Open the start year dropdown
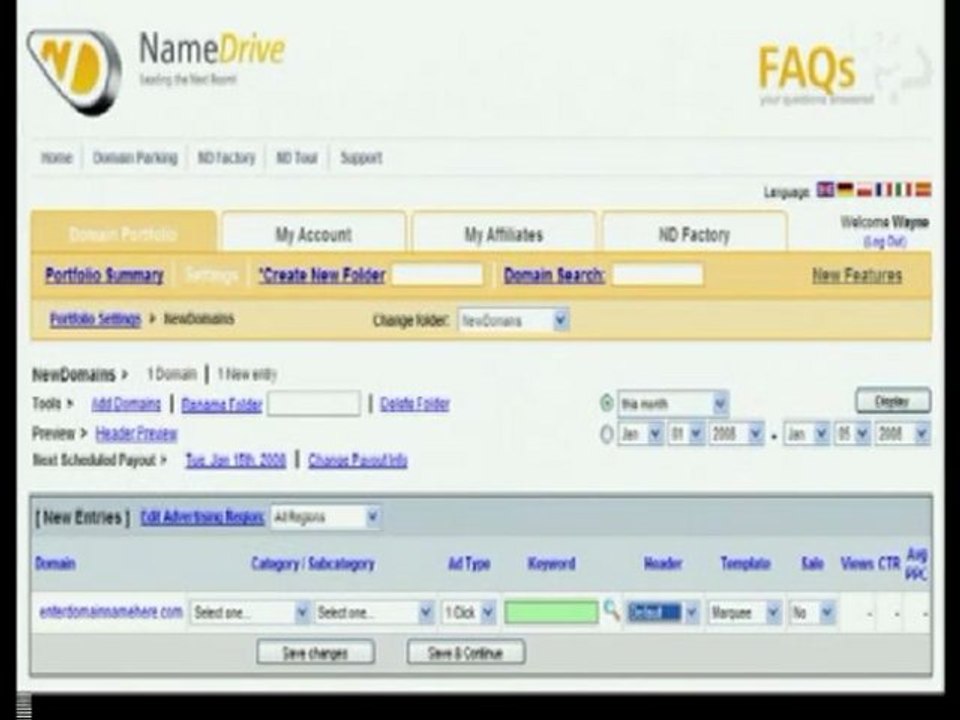 click(x=736, y=434)
